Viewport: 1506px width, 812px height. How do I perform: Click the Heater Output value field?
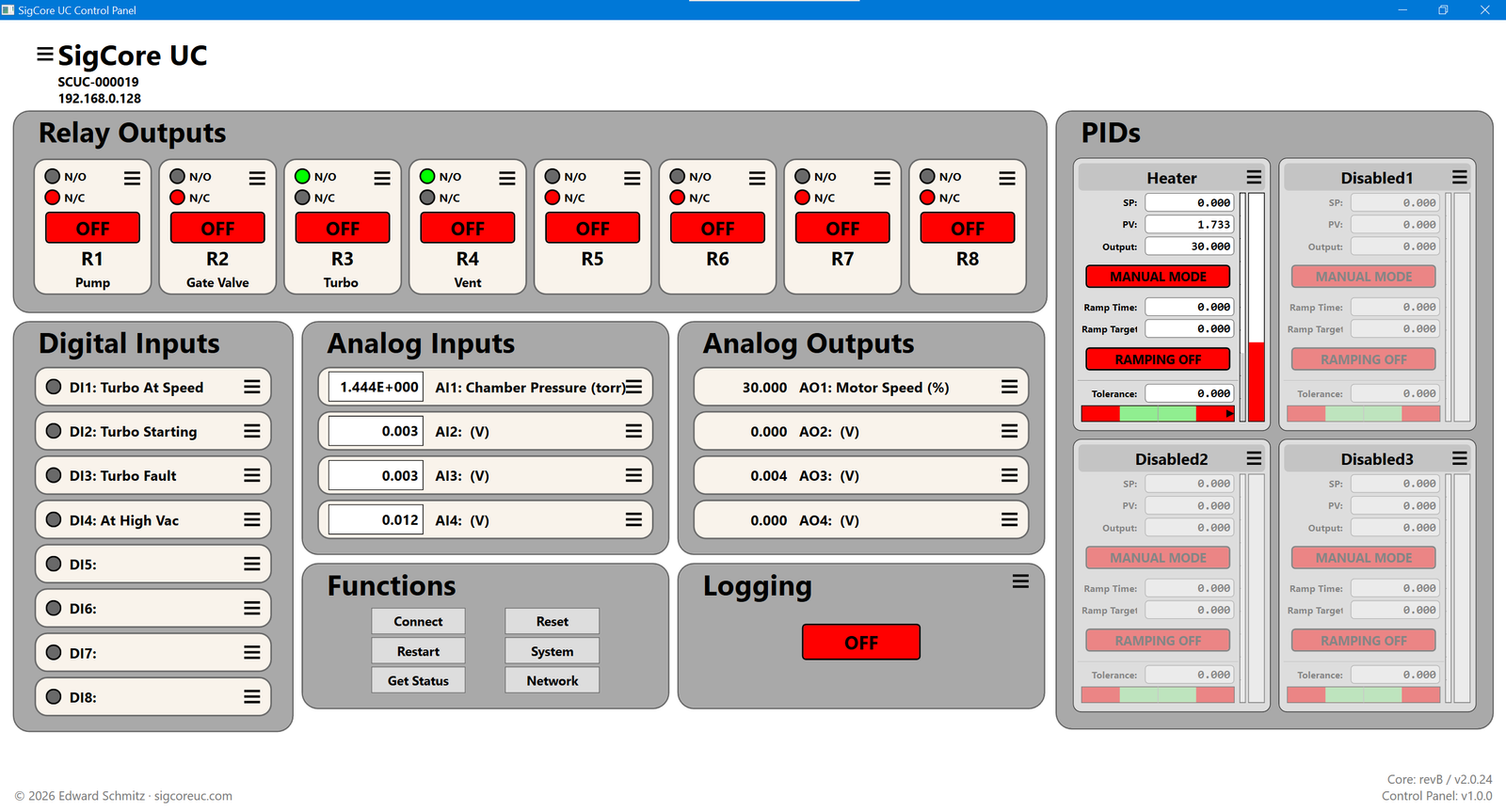click(1189, 247)
